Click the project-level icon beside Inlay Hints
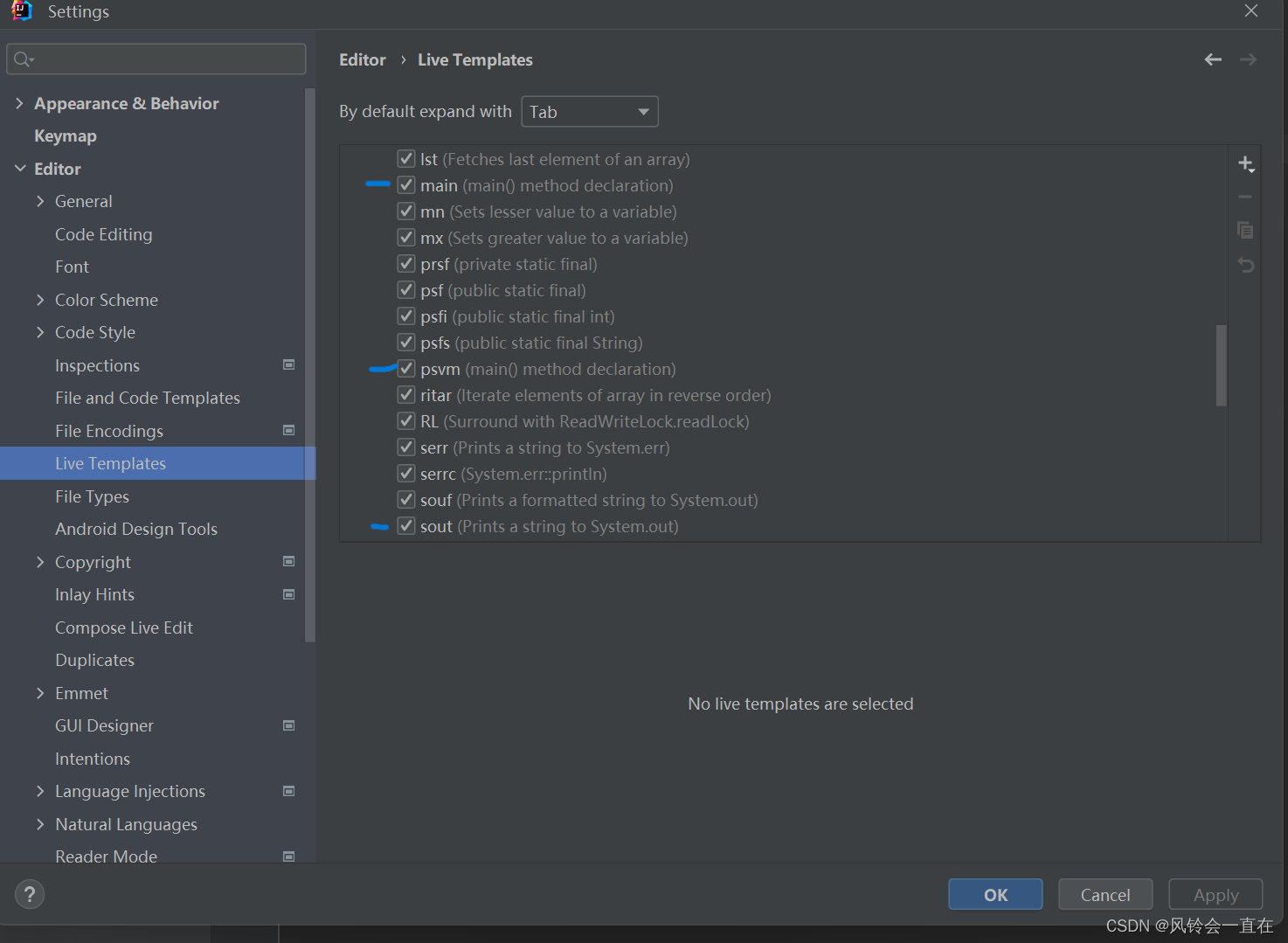This screenshot has width=1288, height=943. [289, 594]
